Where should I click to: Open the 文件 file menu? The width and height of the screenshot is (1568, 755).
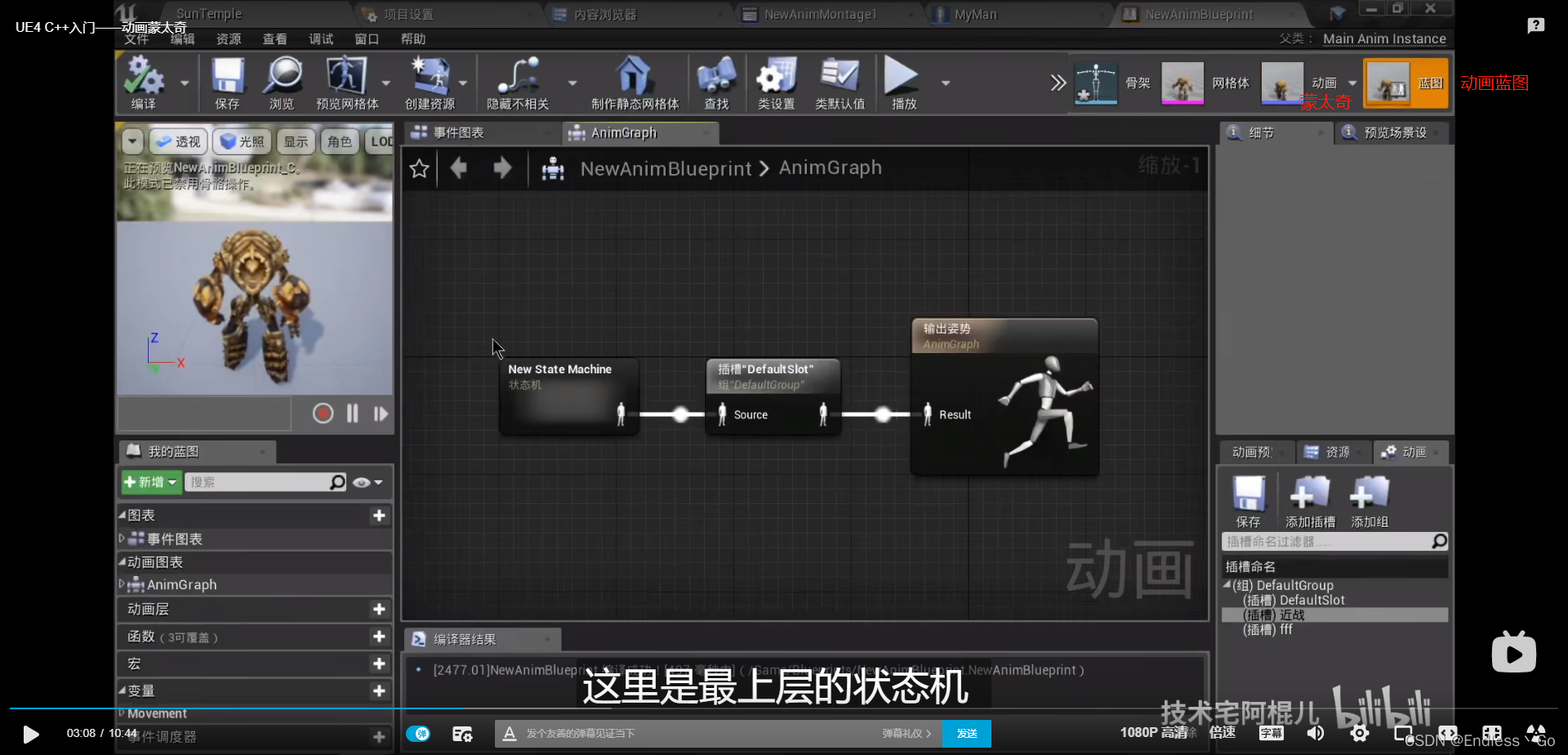point(136,39)
